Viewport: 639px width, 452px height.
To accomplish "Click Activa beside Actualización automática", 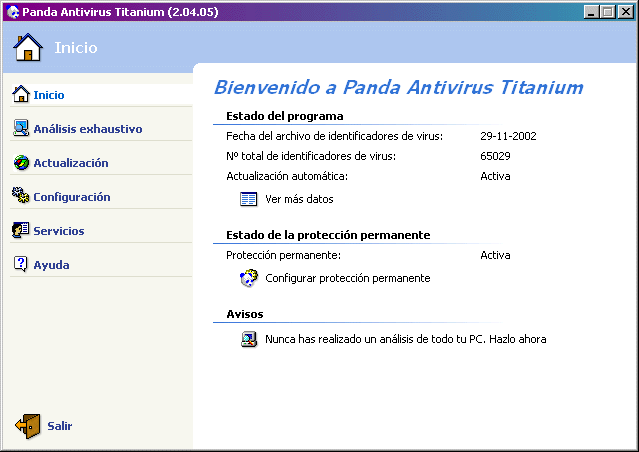I will click(495, 176).
